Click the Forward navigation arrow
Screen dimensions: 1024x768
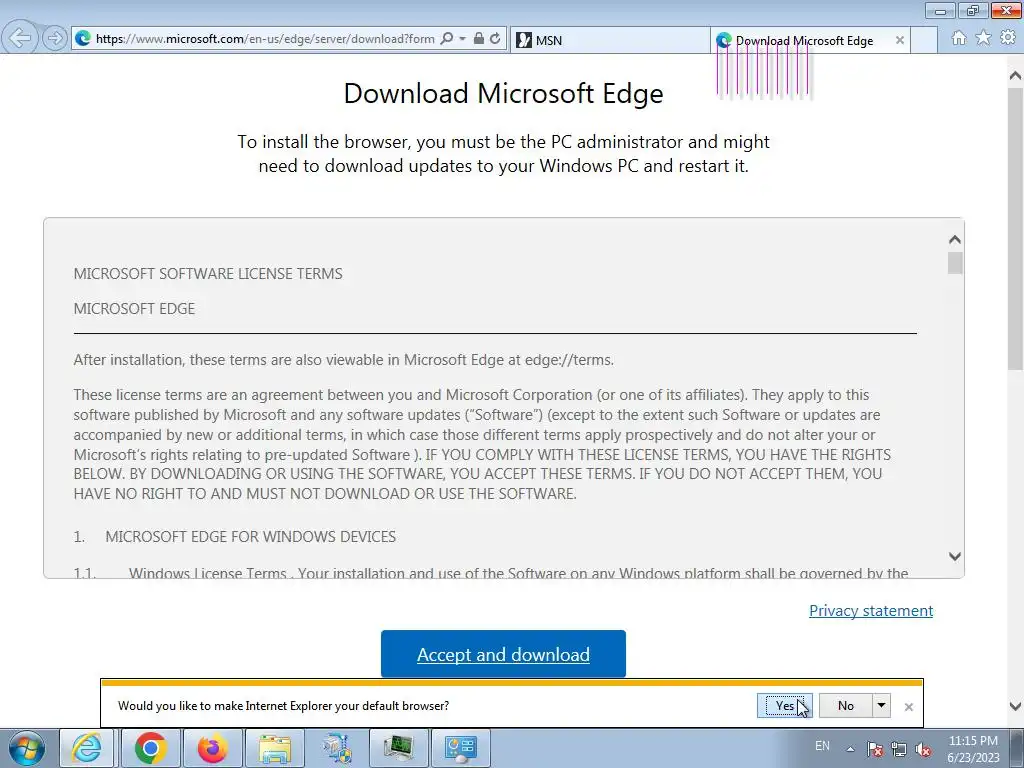(55, 39)
